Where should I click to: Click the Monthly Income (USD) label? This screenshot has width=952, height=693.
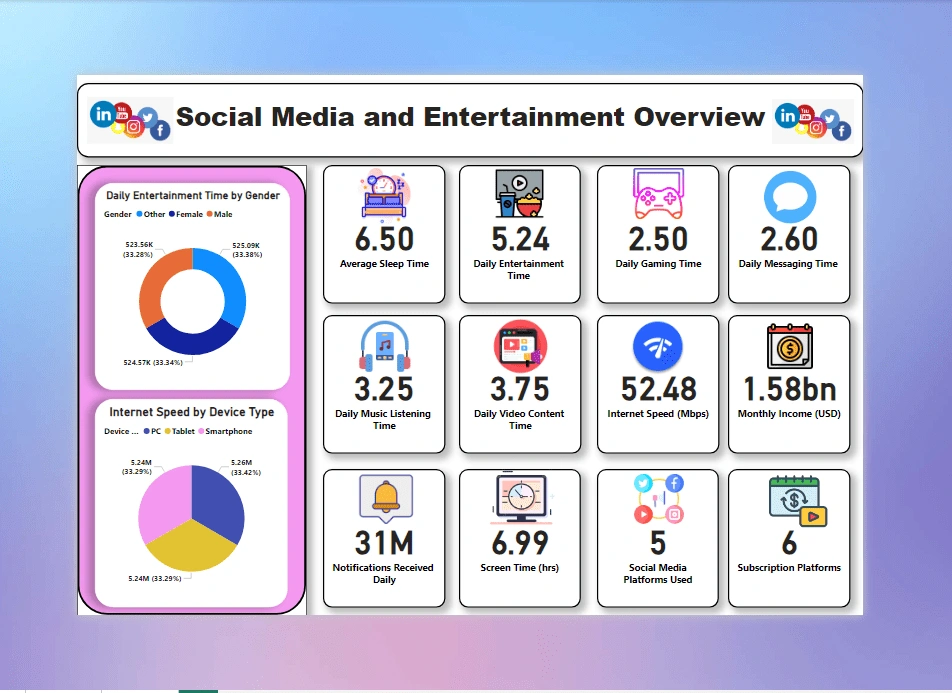789,414
